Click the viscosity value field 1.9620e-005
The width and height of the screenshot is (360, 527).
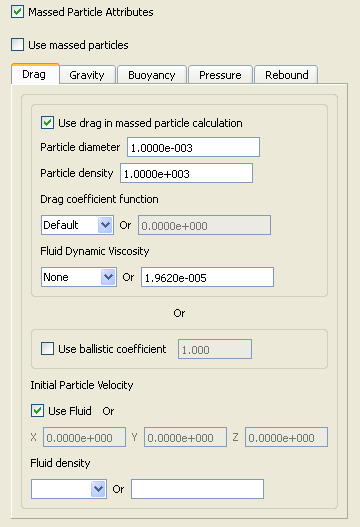207,277
